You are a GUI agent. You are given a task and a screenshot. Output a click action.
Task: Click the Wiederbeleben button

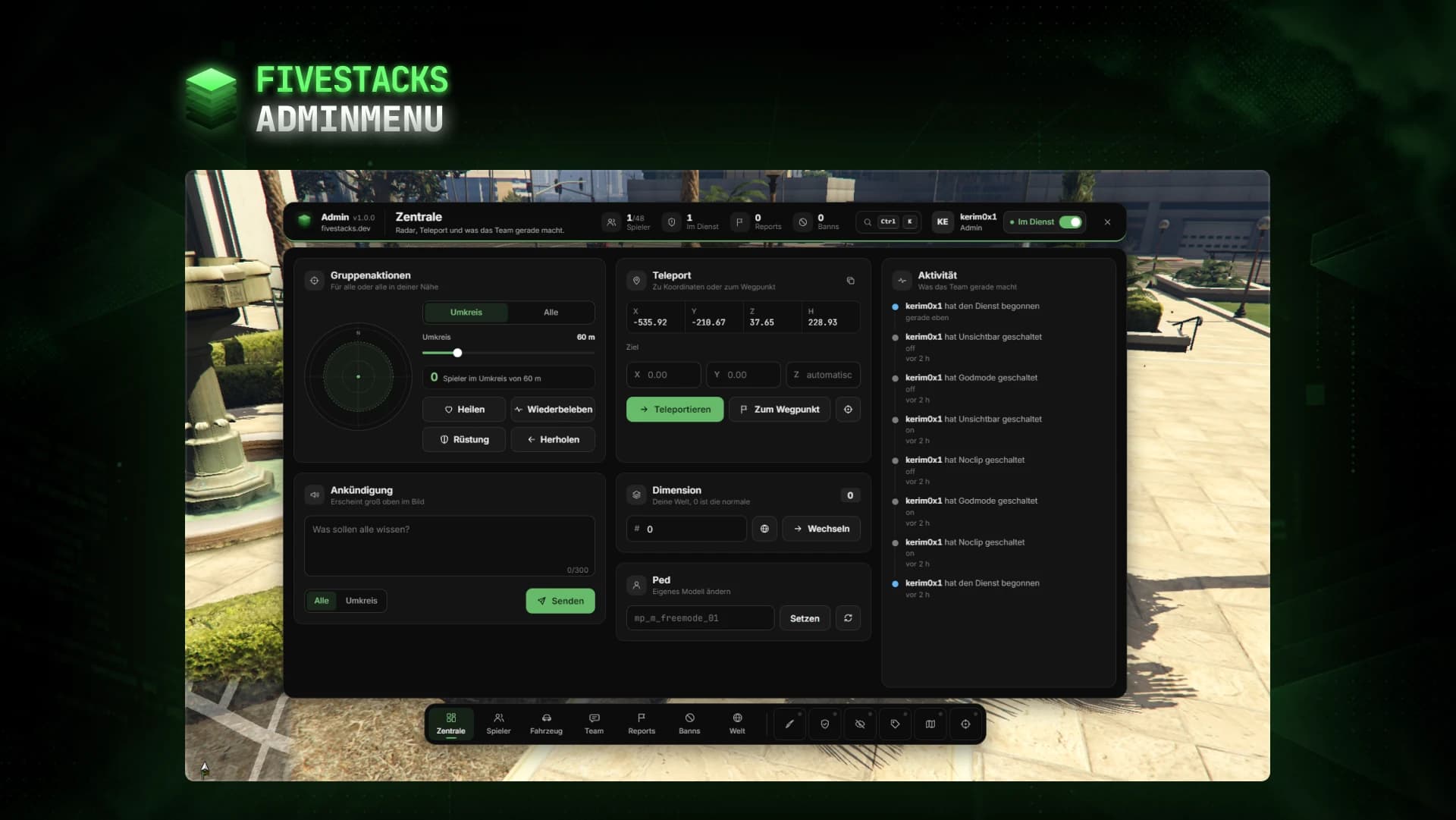(553, 410)
